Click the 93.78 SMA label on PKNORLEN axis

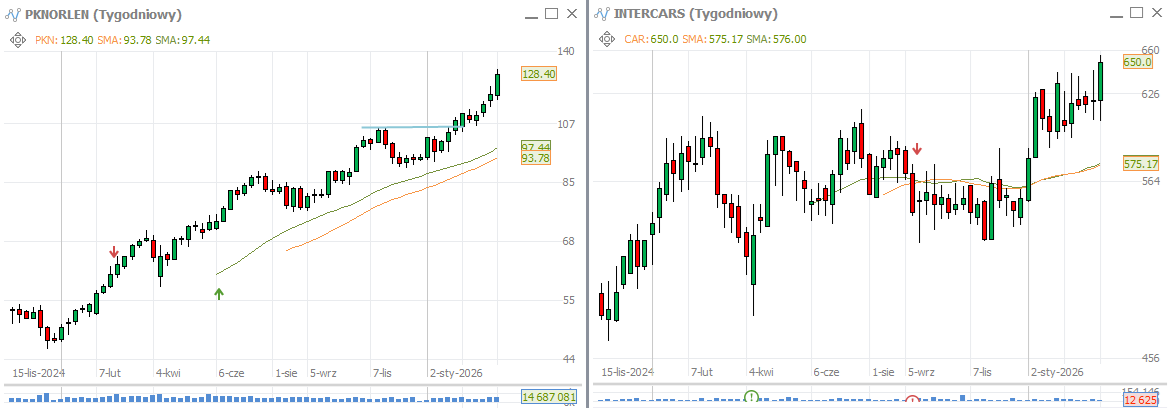point(536,158)
